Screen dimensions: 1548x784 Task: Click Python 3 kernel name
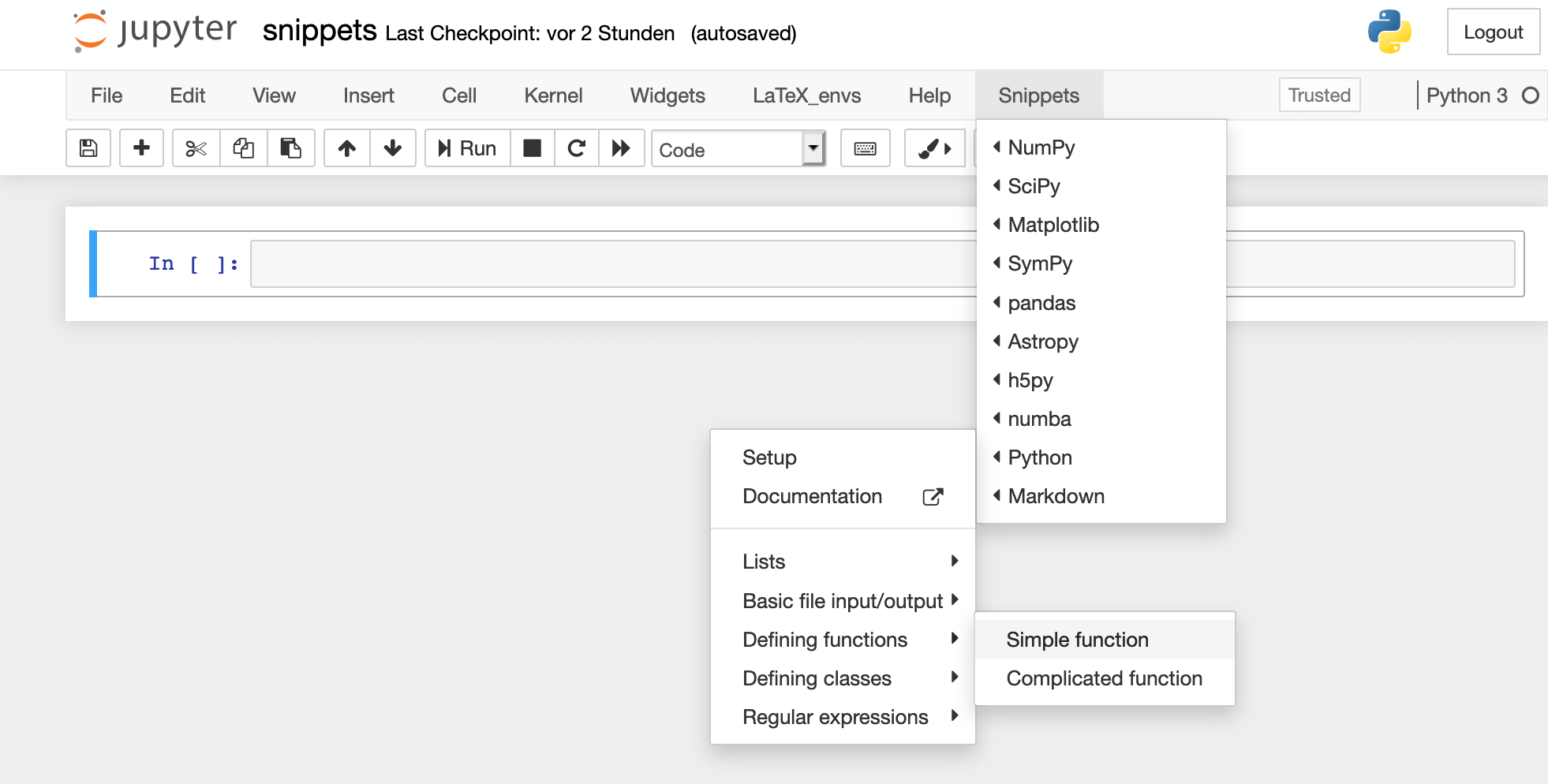pyautogui.click(x=1467, y=95)
